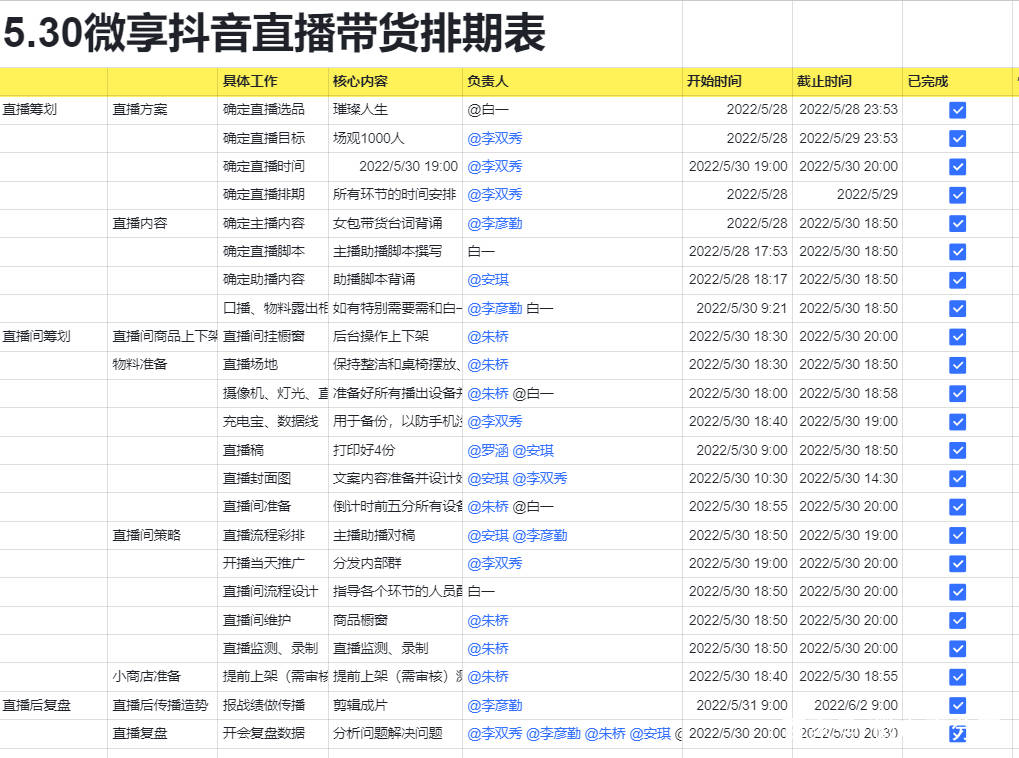Select the 直播筹划 category cell
Viewport: 1019px width, 758px height.
[x=53, y=110]
